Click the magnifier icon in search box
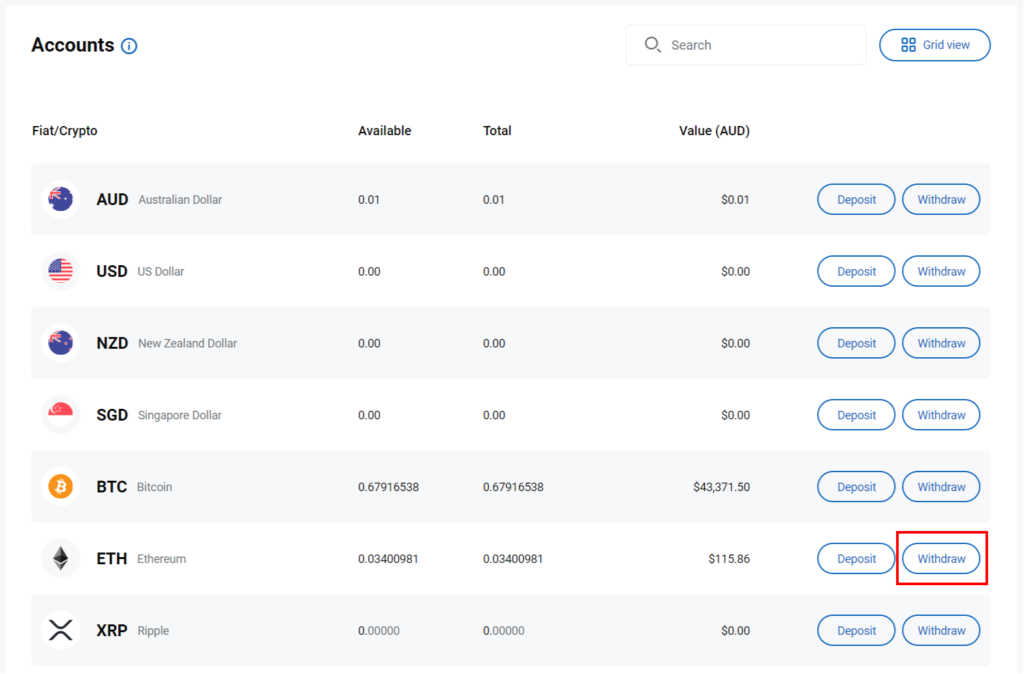 click(653, 45)
